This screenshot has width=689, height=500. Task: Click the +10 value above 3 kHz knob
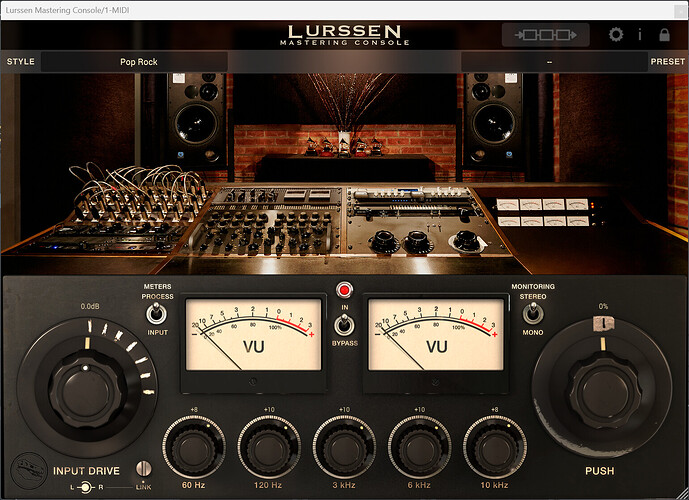click(x=344, y=409)
